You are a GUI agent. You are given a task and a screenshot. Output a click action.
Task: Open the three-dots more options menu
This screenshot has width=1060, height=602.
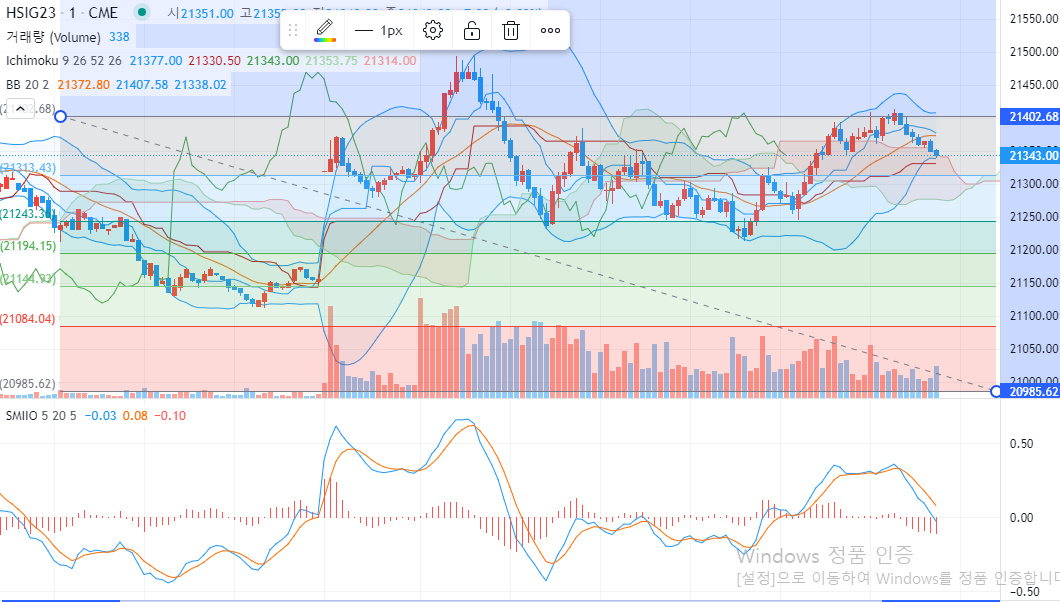pyautogui.click(x=550, y=30)
